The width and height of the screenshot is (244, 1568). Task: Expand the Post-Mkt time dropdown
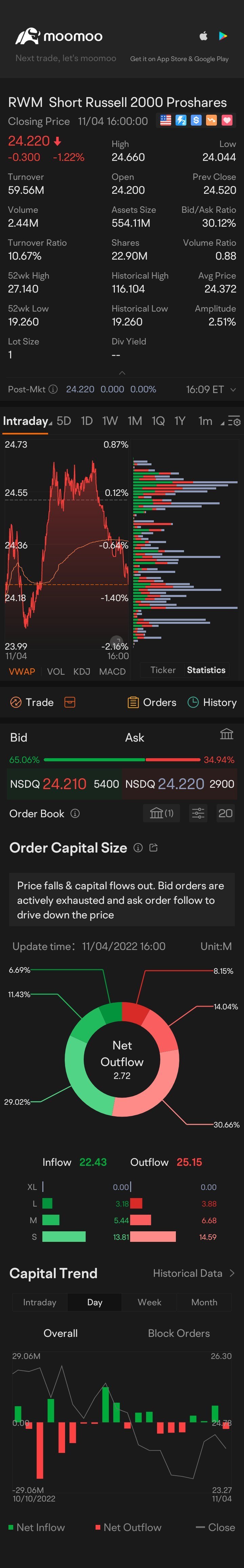point(233,390)
